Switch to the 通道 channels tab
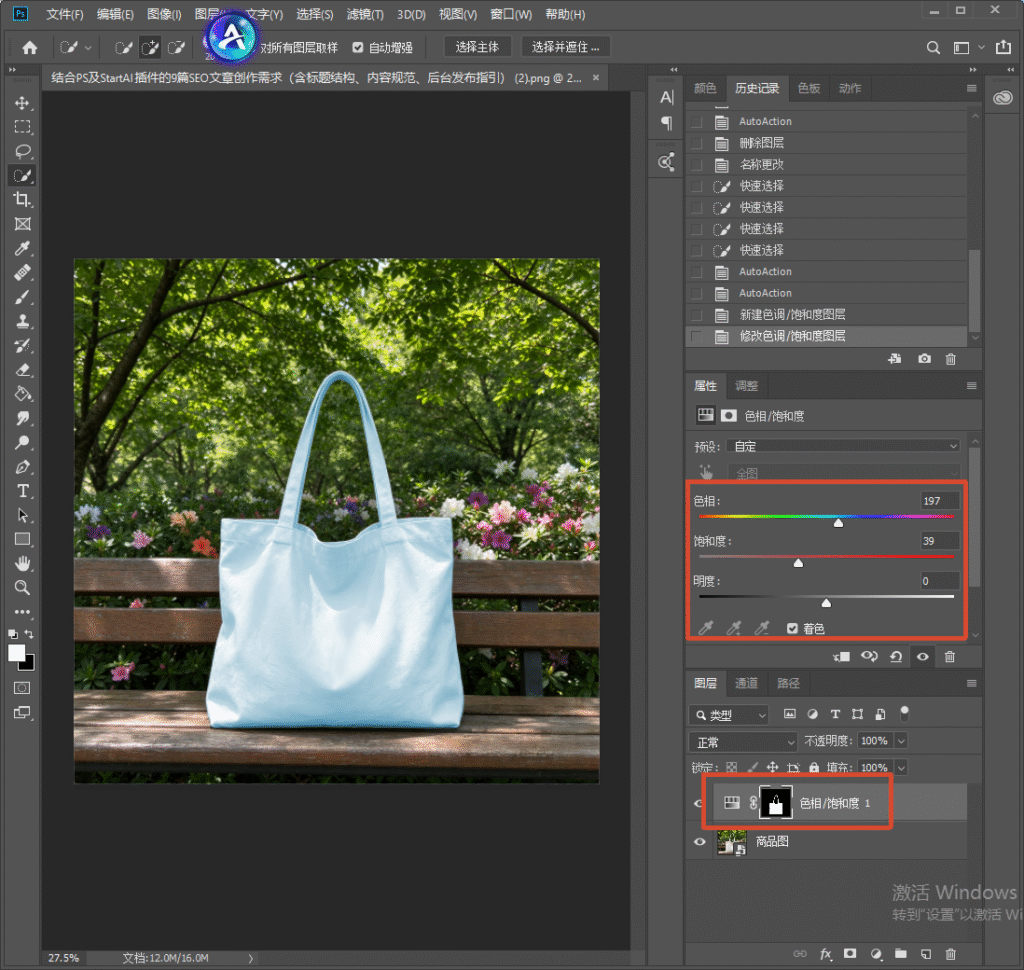Screen dimensions: 1024x970 [746, 683]
